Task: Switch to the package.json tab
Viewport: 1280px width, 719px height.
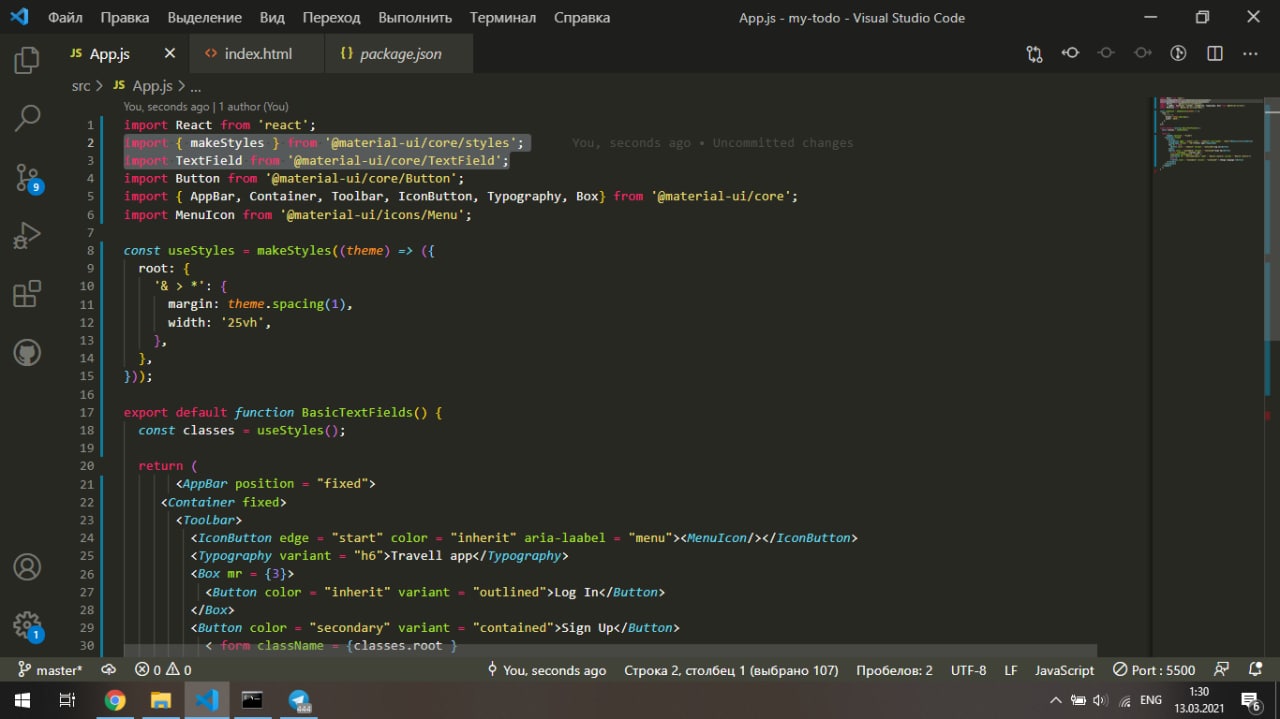Action: [x=400, y=54]
